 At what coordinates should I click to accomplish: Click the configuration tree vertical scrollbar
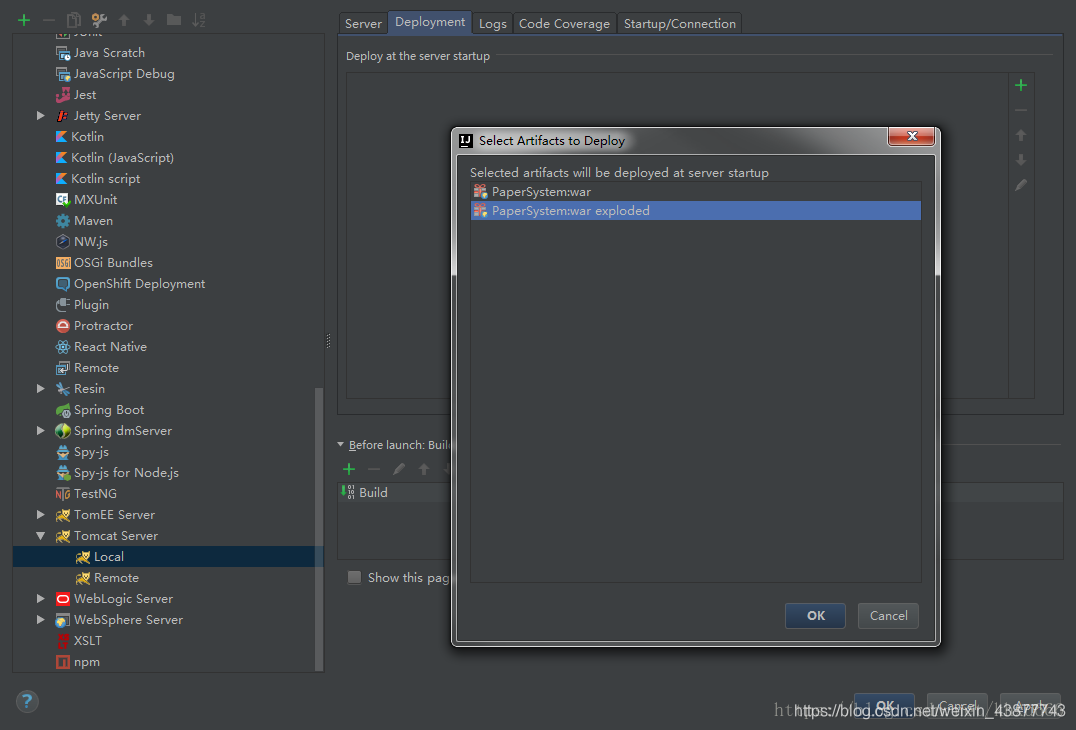click(x=318, y=529)
